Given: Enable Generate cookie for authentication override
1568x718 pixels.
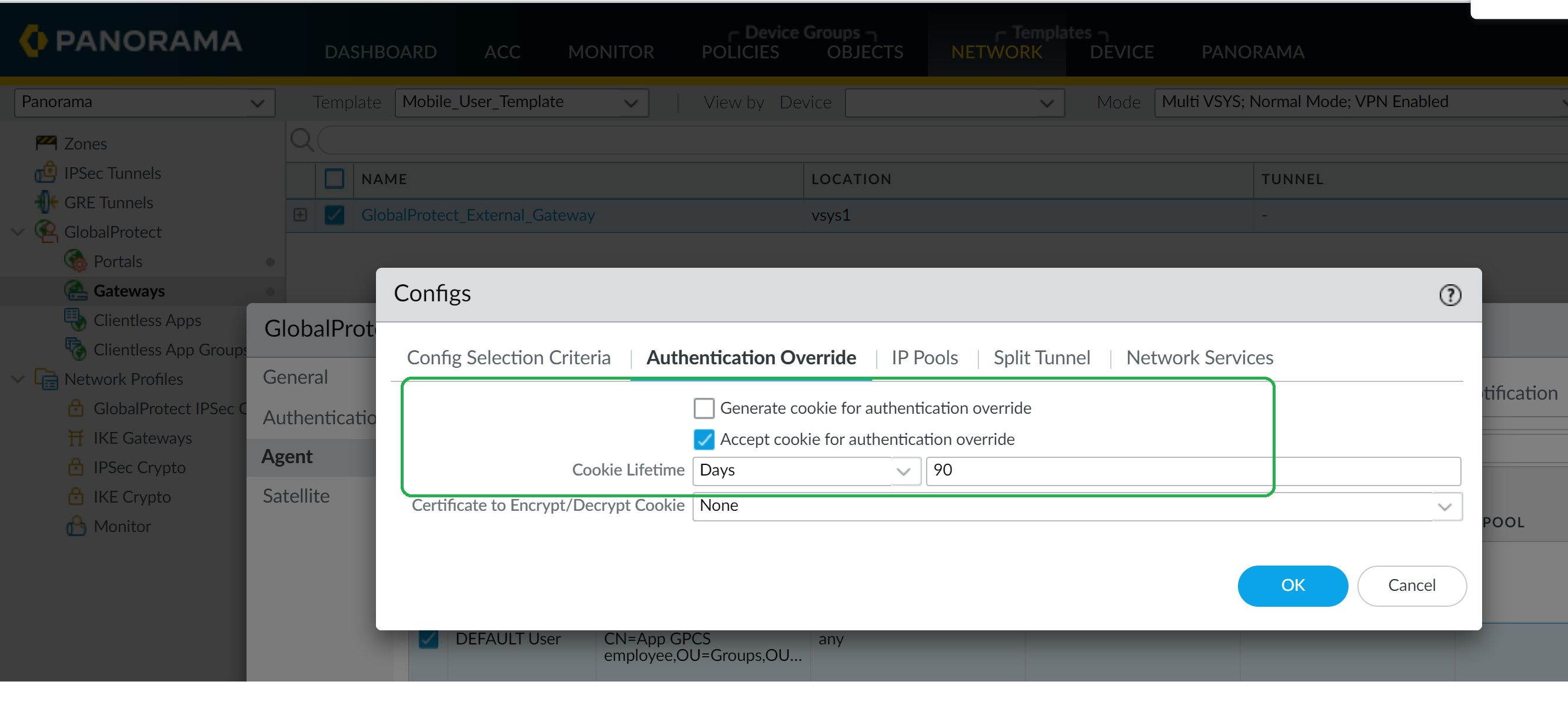Looking at the screenshot, I should click(704, 408).
